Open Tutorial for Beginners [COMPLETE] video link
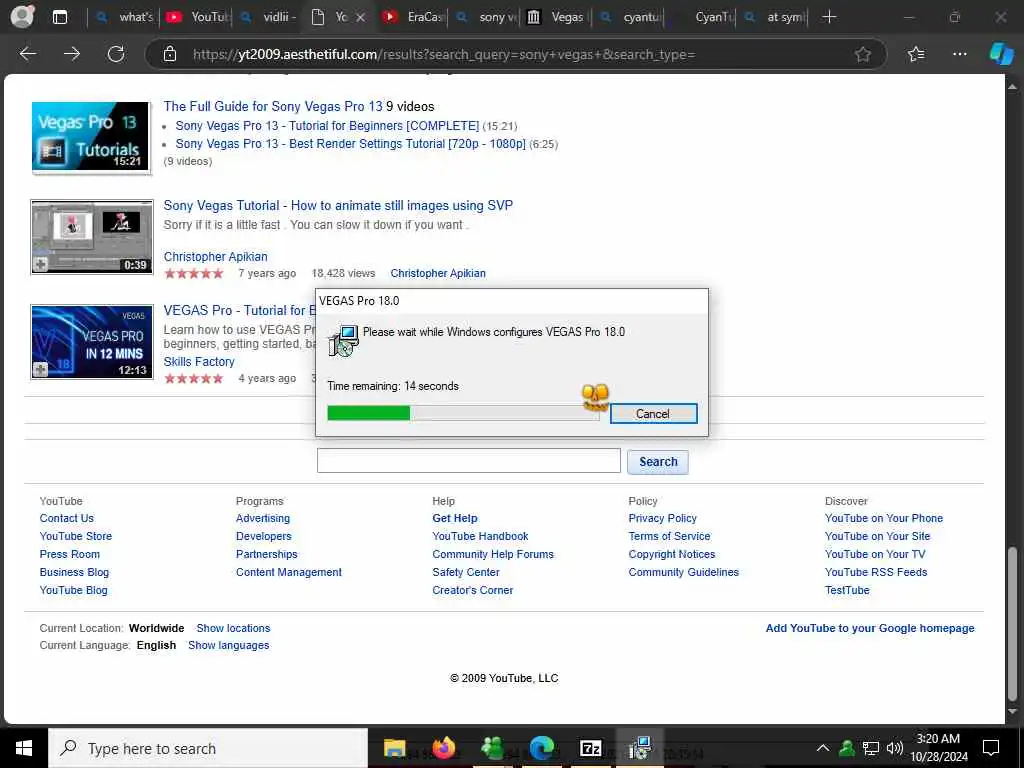The height and width of the screenshot is (768, 1024). click(327, 125)
